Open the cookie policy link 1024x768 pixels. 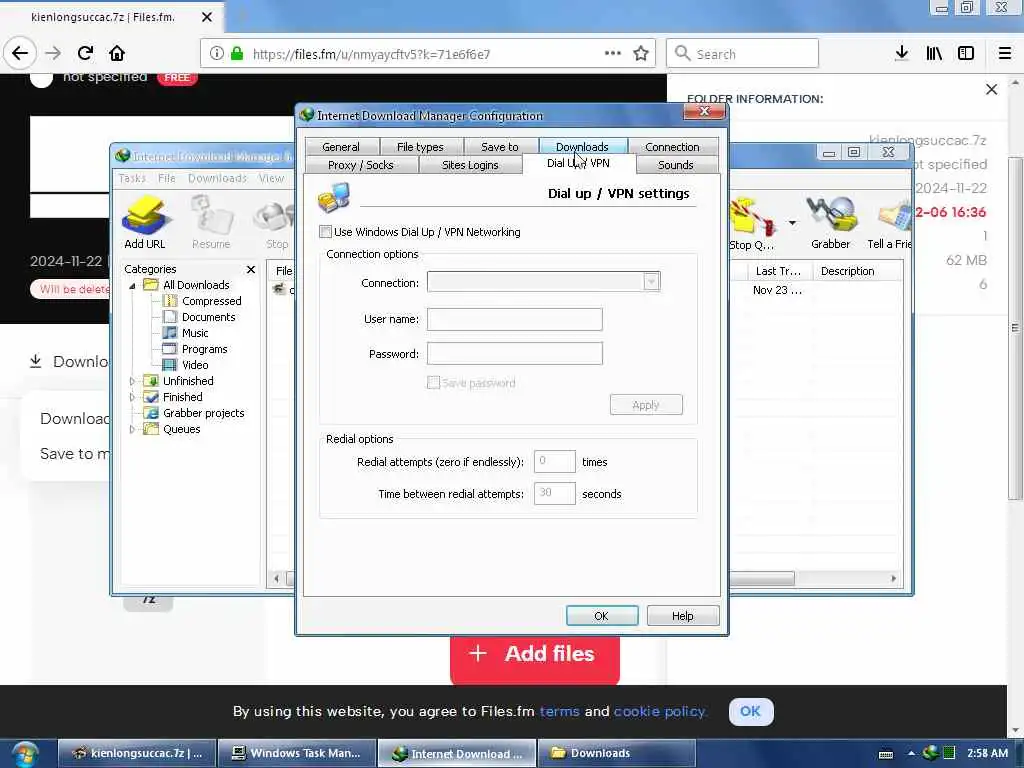[660, 711]
